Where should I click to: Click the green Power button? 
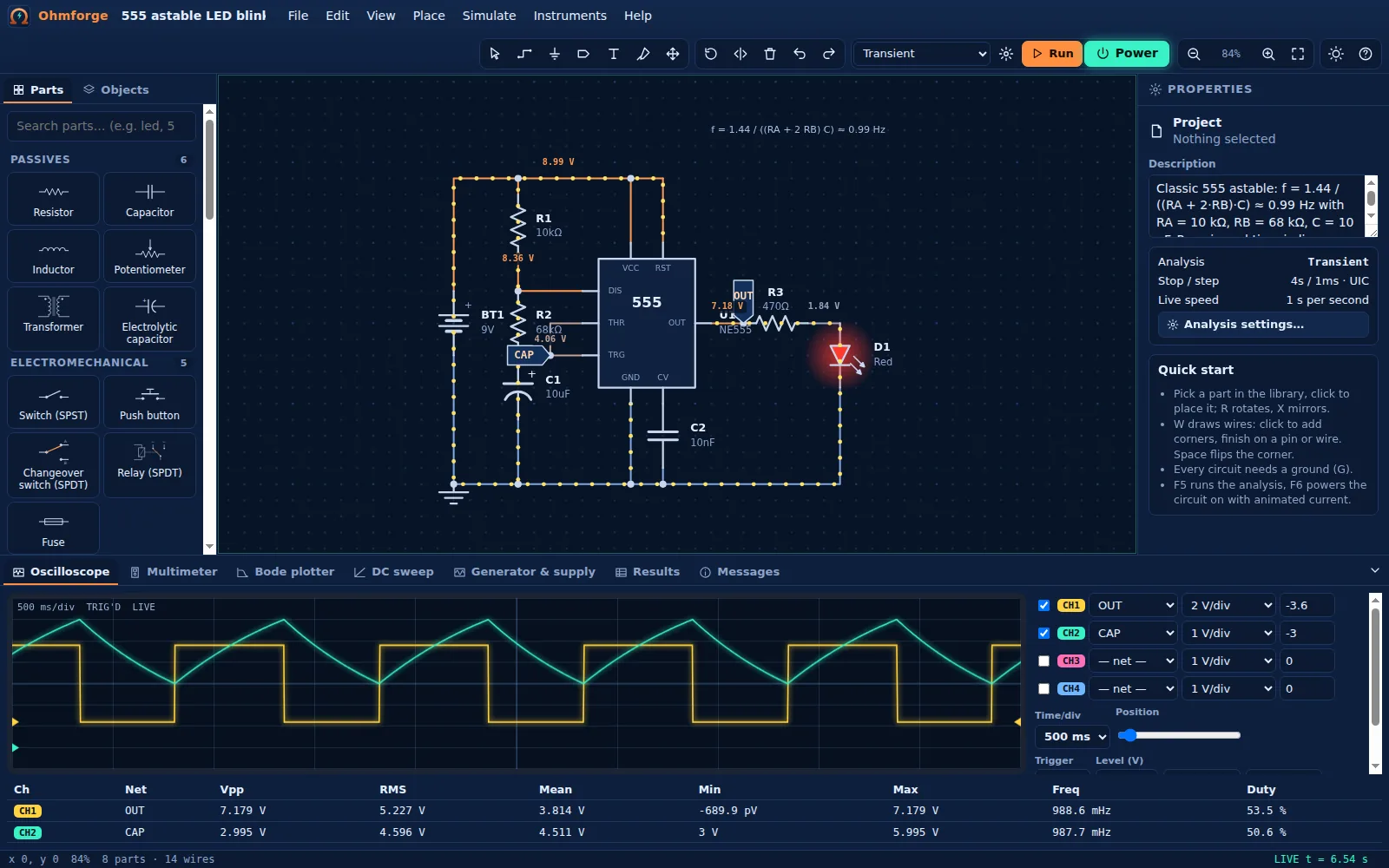1127,54
